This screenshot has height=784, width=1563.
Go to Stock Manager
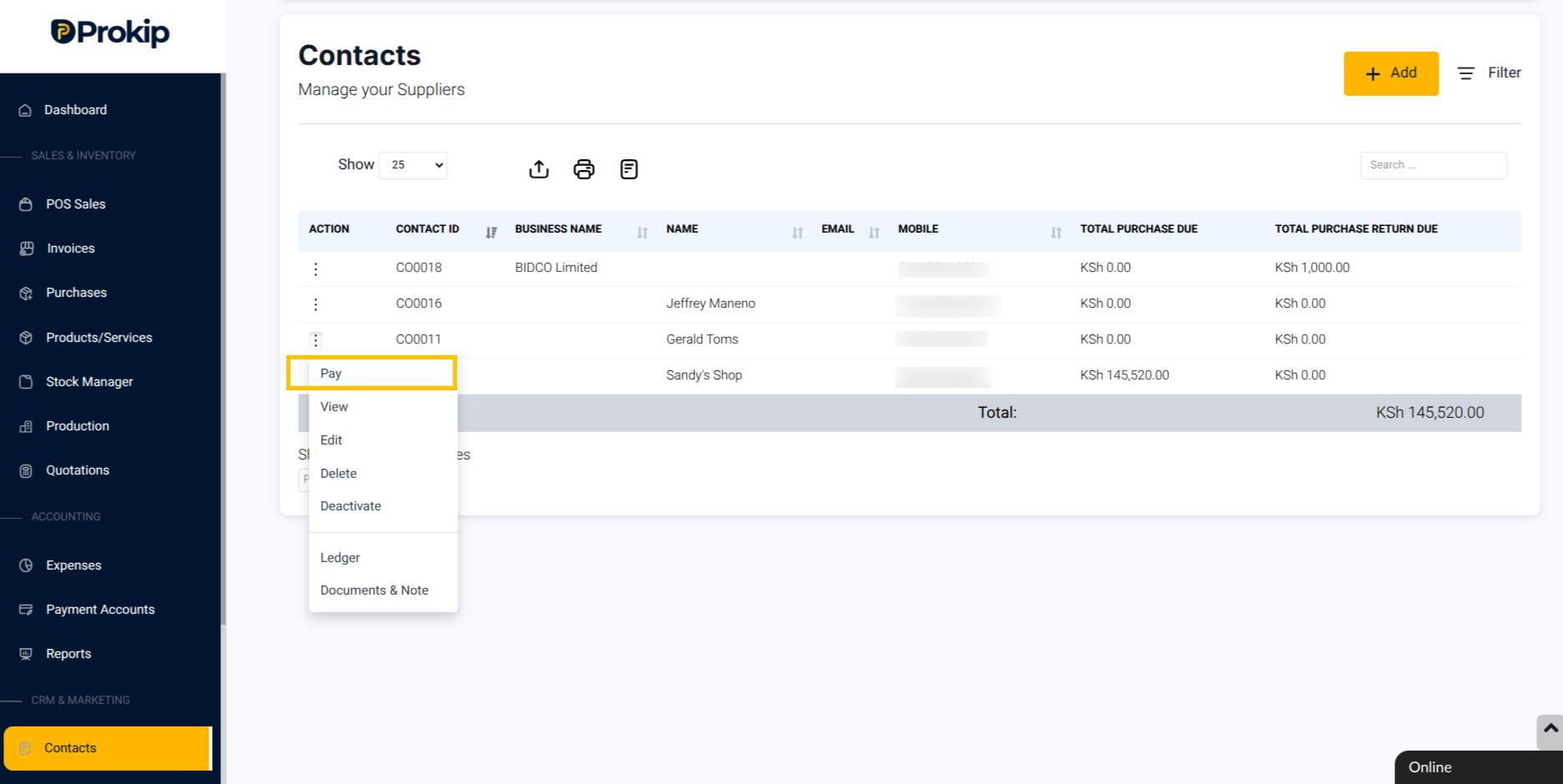pyautogui.click(x=89, y=382)
